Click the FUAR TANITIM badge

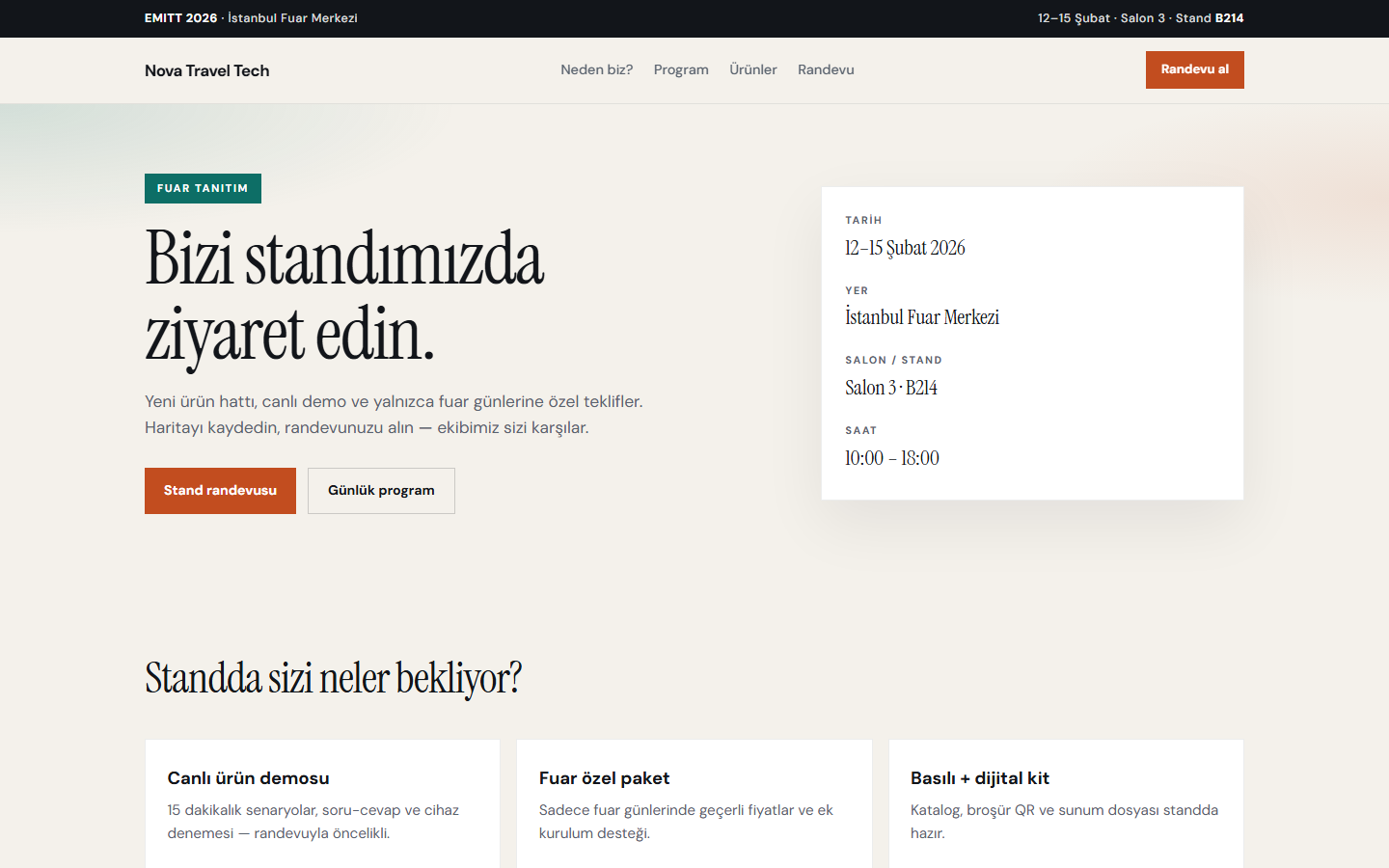point(203,188)
